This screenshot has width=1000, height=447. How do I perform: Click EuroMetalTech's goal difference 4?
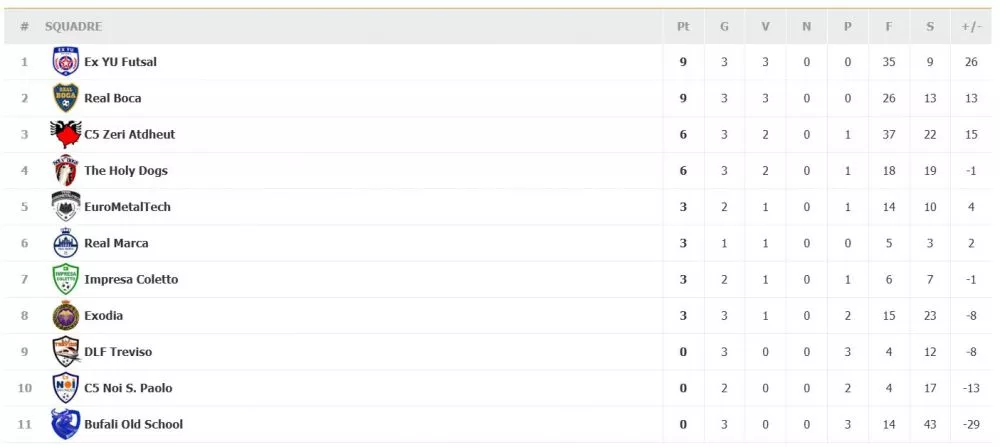pos(971,207)
